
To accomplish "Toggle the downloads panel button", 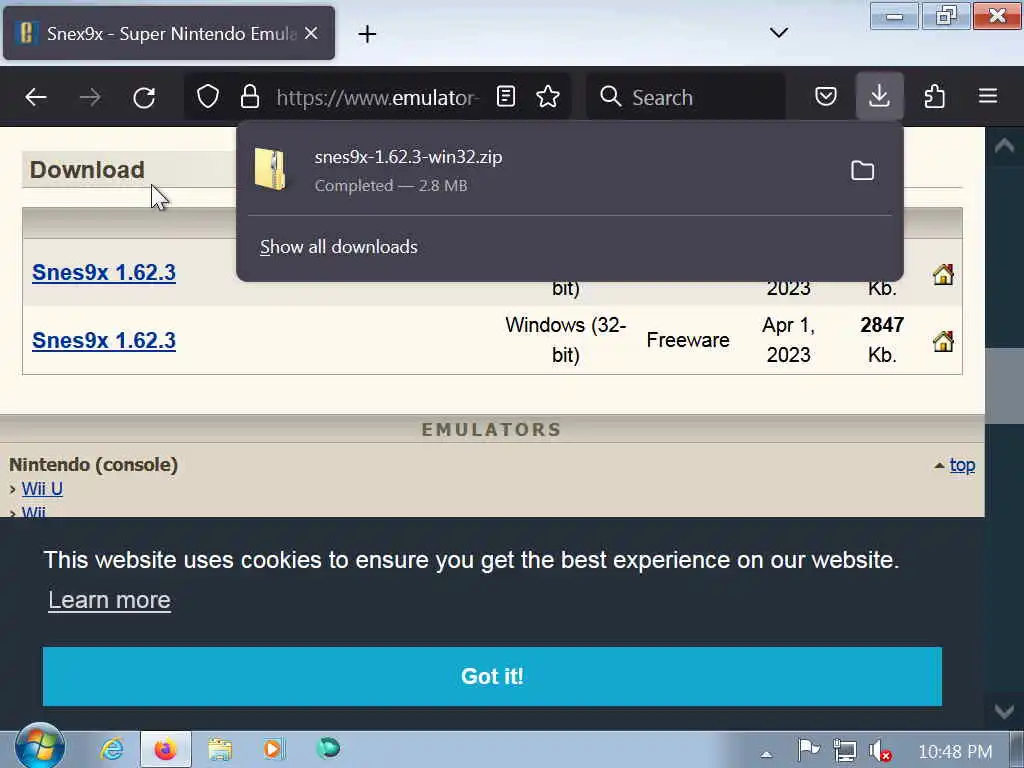I will [880, 96].
